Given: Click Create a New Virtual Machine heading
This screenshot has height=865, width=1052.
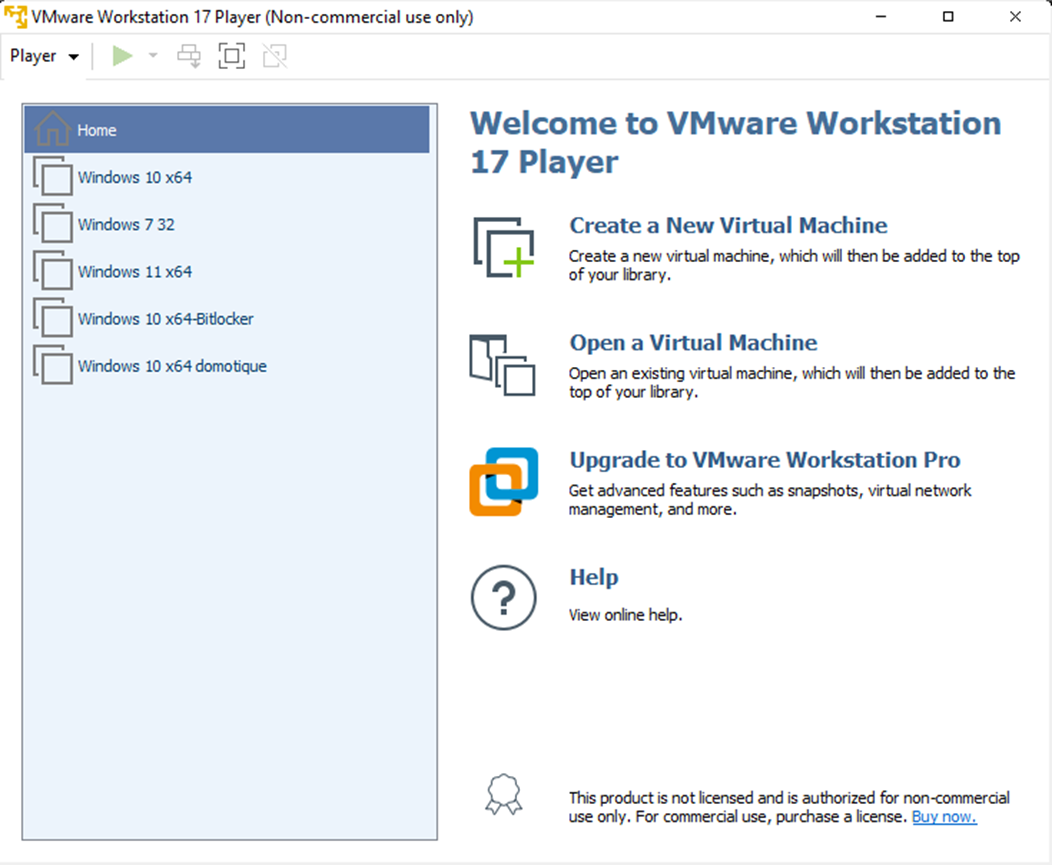Looking at the screenshot, I should click(728, 225).
